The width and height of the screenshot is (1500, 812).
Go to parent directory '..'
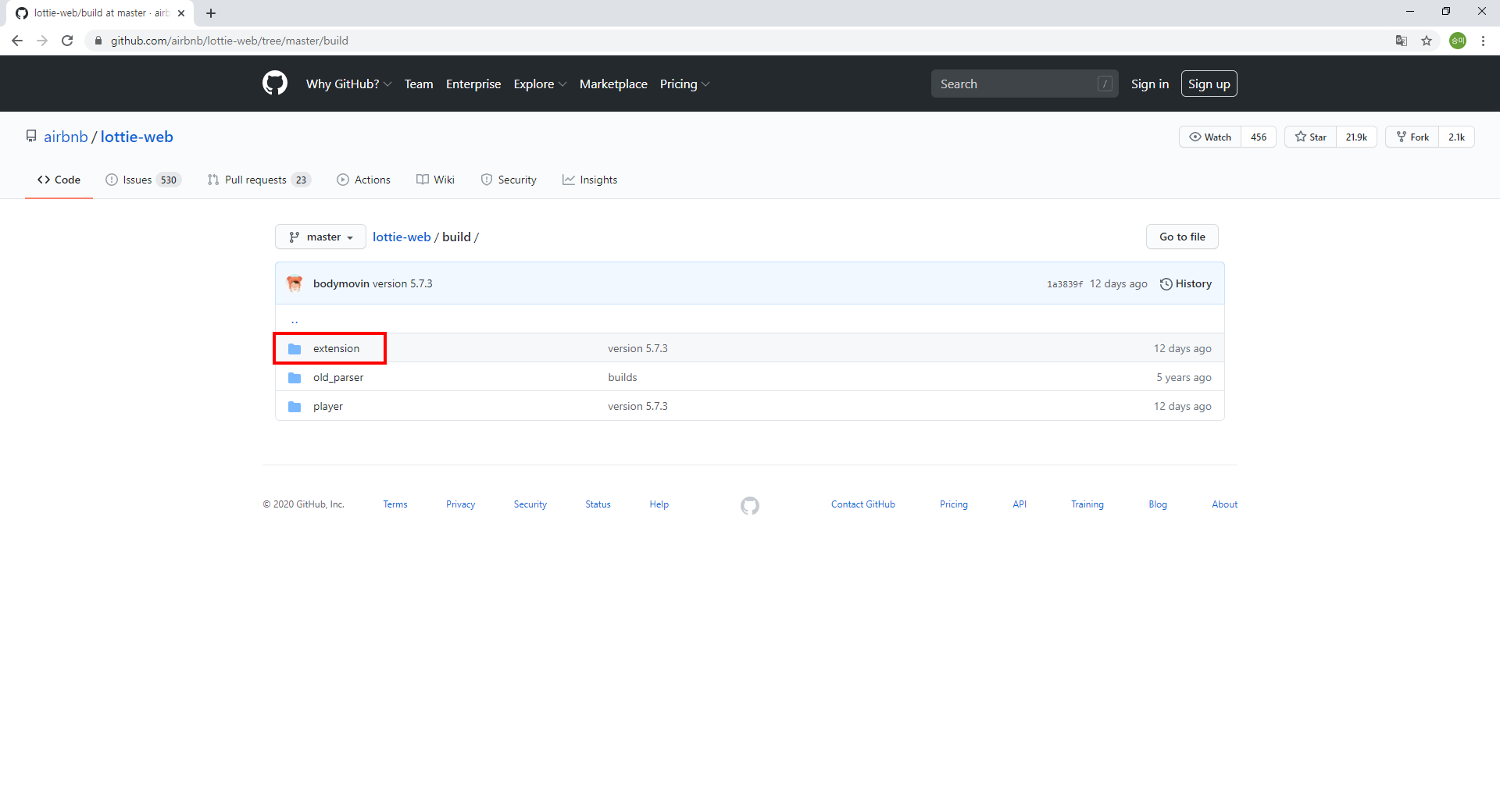(295, 319)
